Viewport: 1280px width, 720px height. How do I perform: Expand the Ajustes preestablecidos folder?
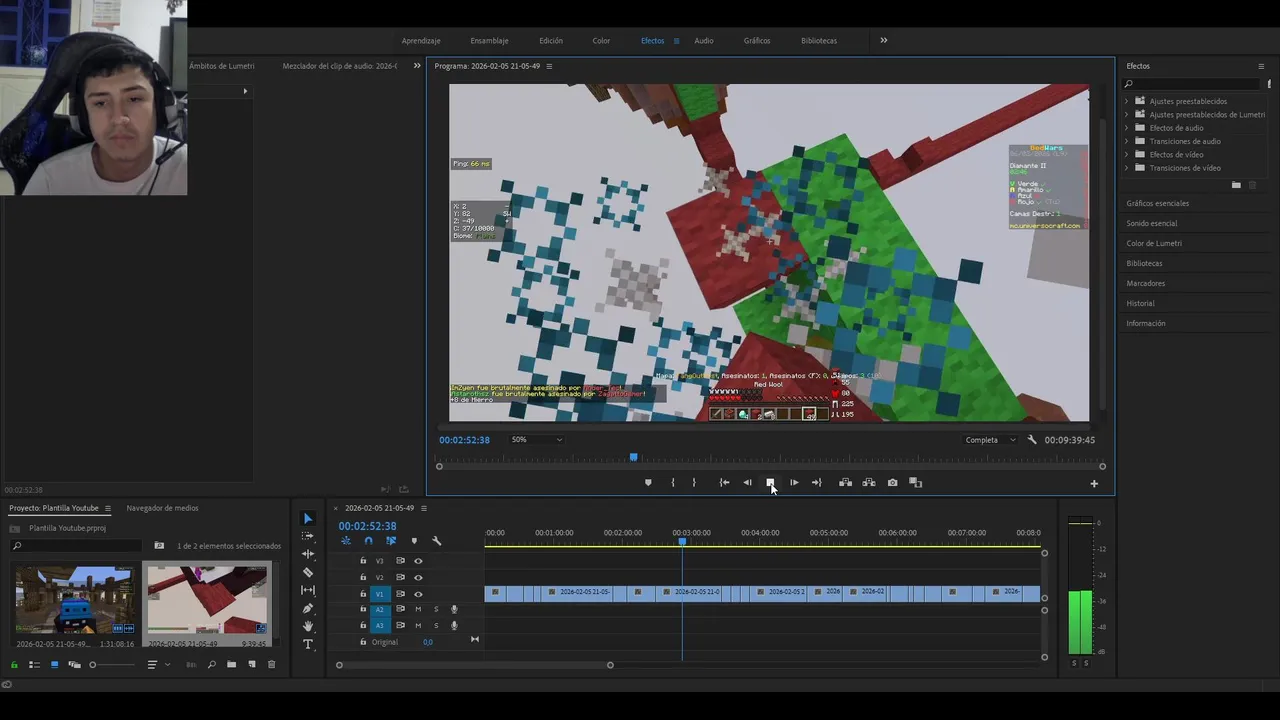(x=1127, y=101)
